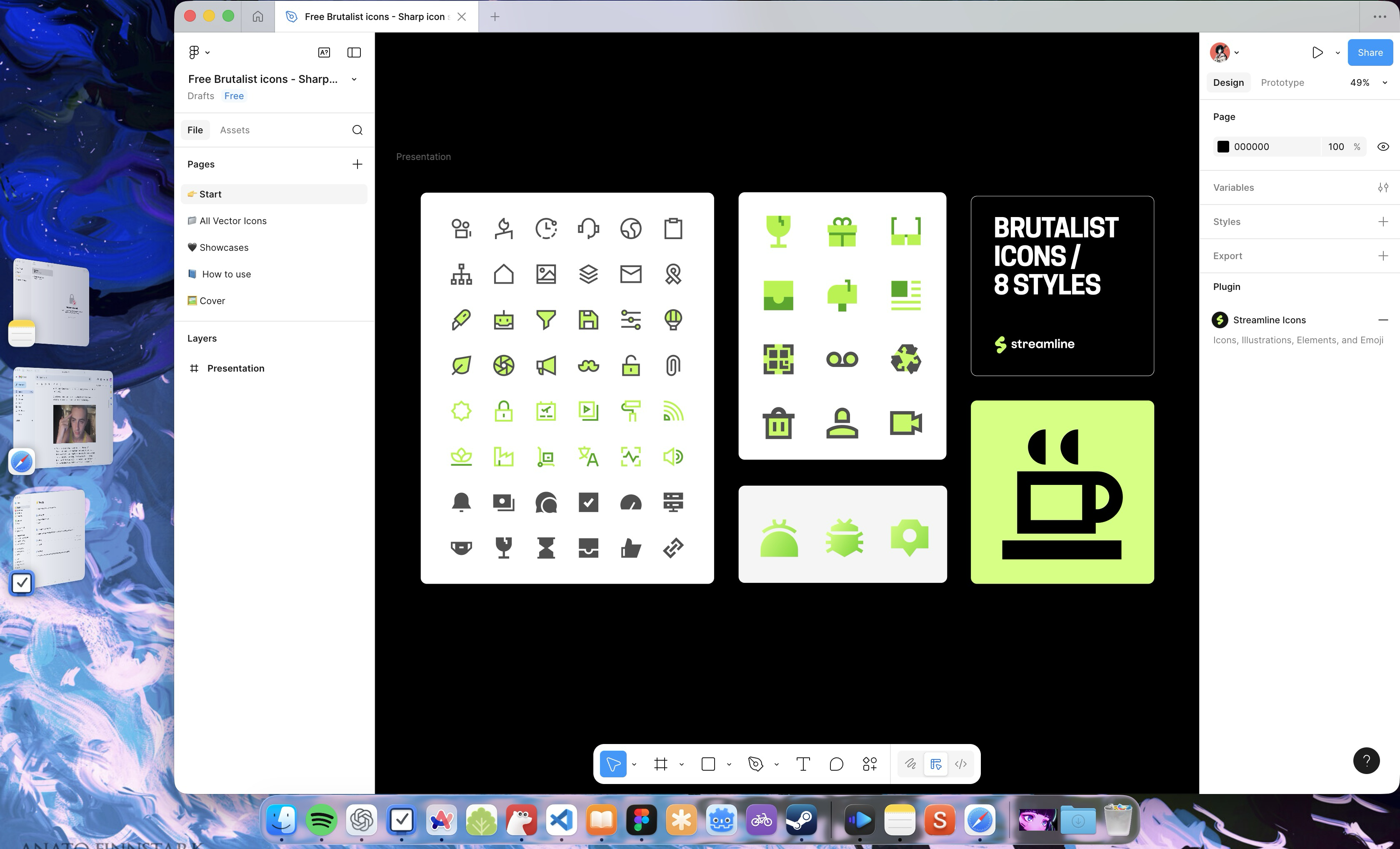1400x849 pixels.
Task: Switch to the File tab
Action: [195, 130]
